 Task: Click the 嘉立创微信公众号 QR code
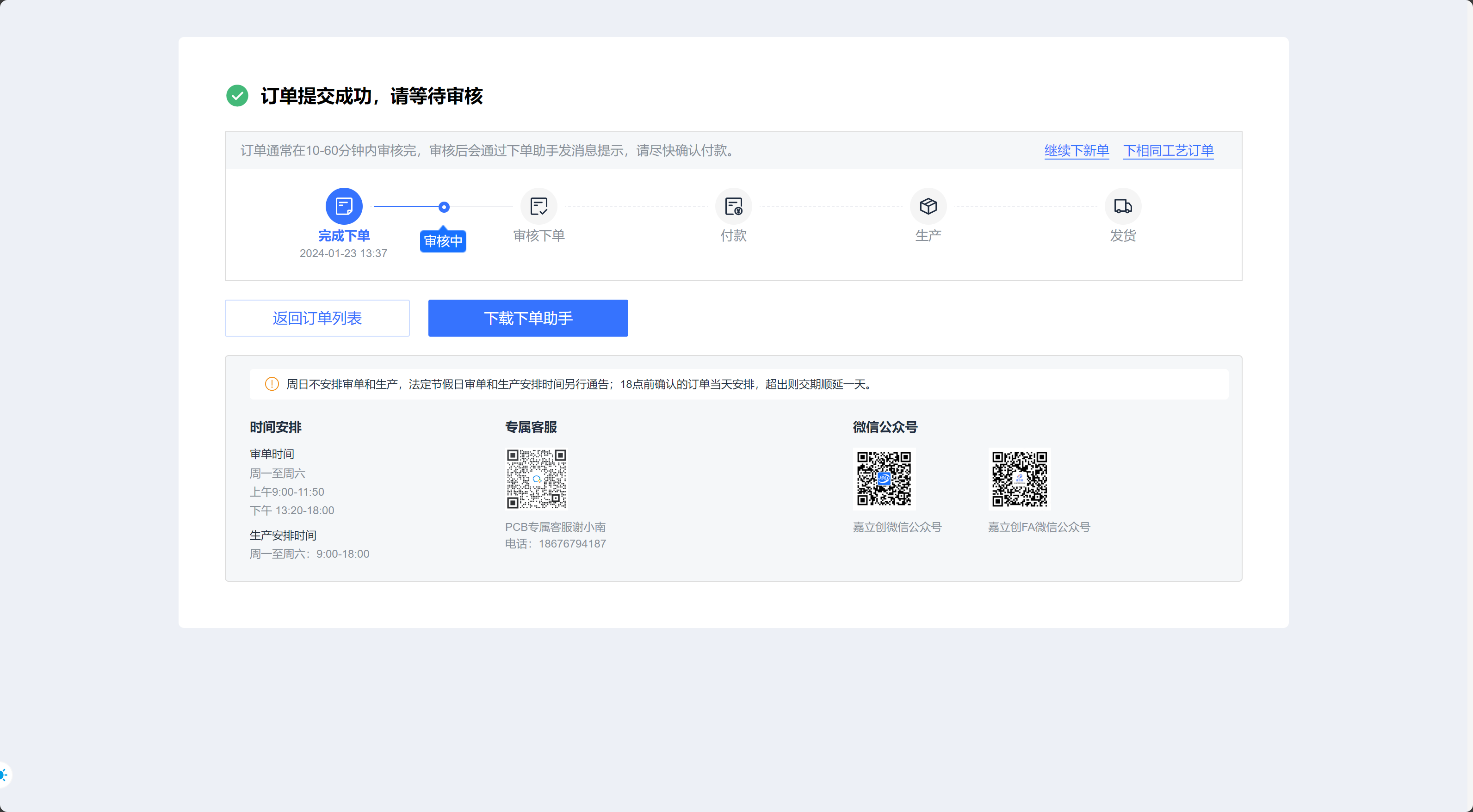(x=884, y=479)
